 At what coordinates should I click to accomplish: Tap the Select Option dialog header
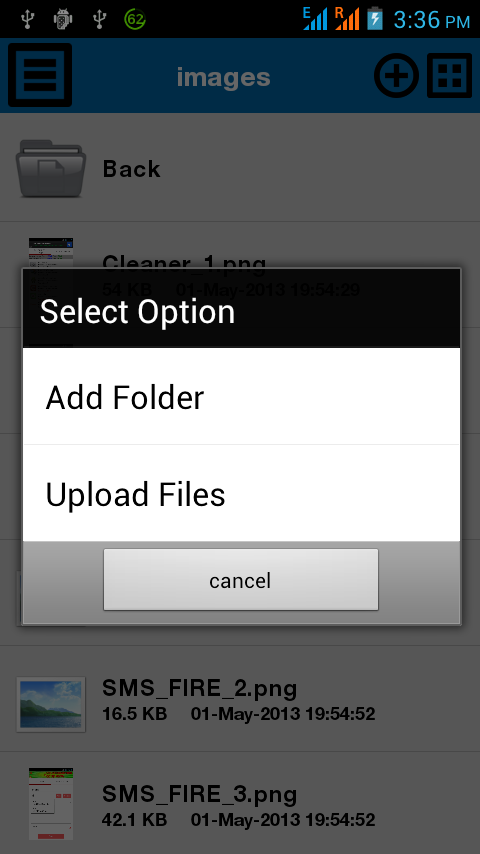(x=241, y=308)
